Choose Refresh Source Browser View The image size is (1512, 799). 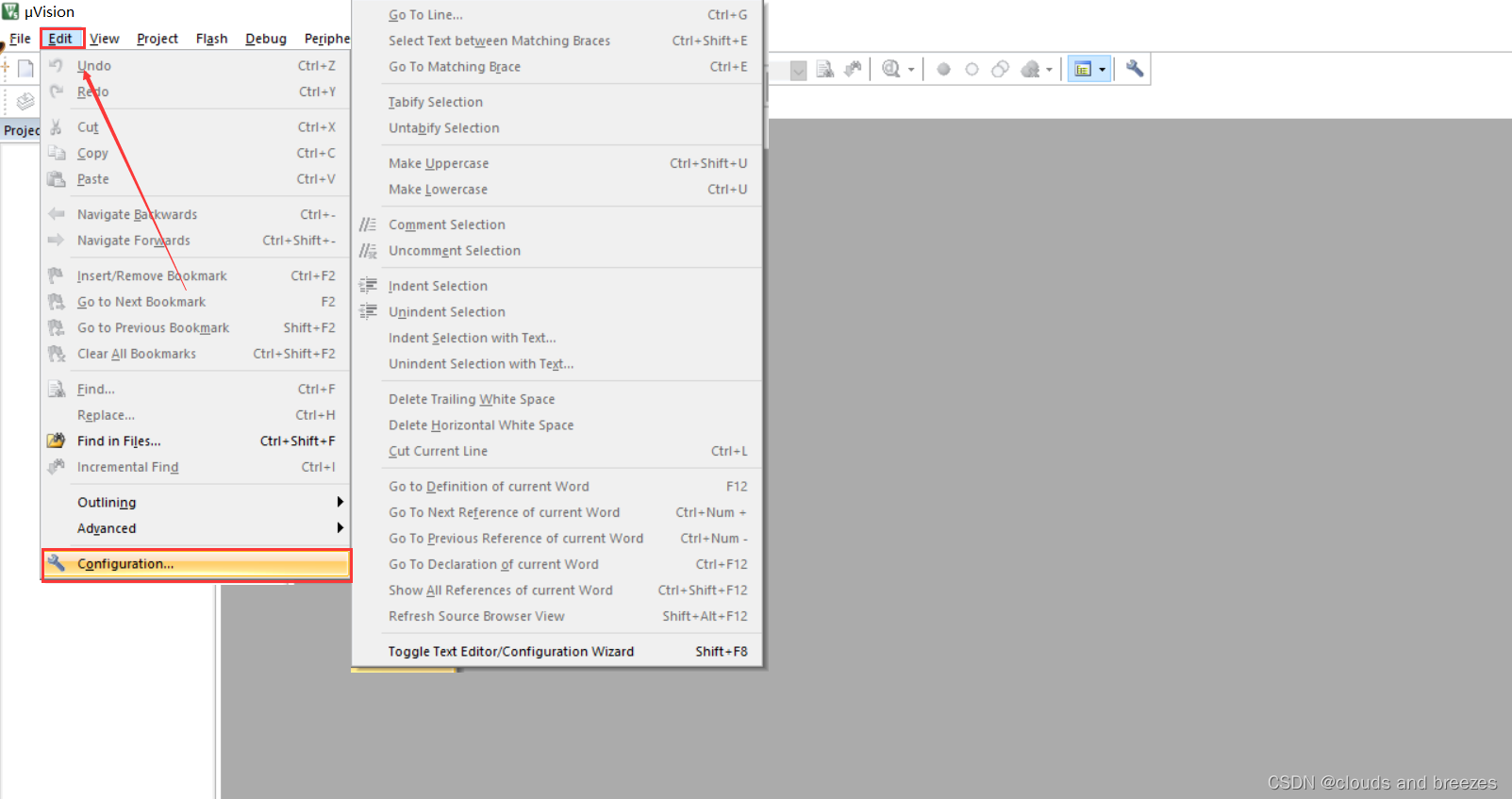557,616
